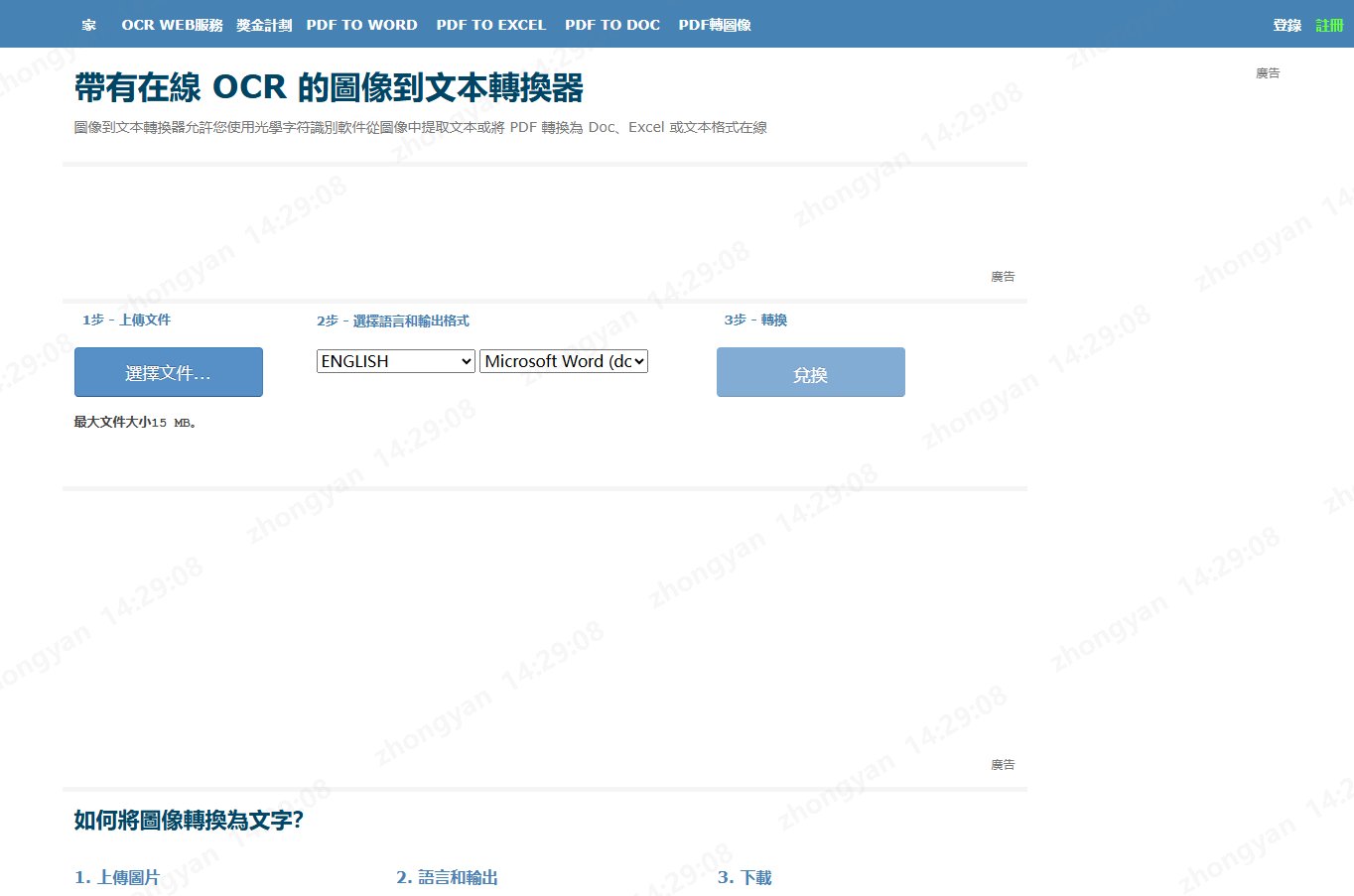Click the description text below the title
Screen dimensions: 1354x896
tap(421, 127)
